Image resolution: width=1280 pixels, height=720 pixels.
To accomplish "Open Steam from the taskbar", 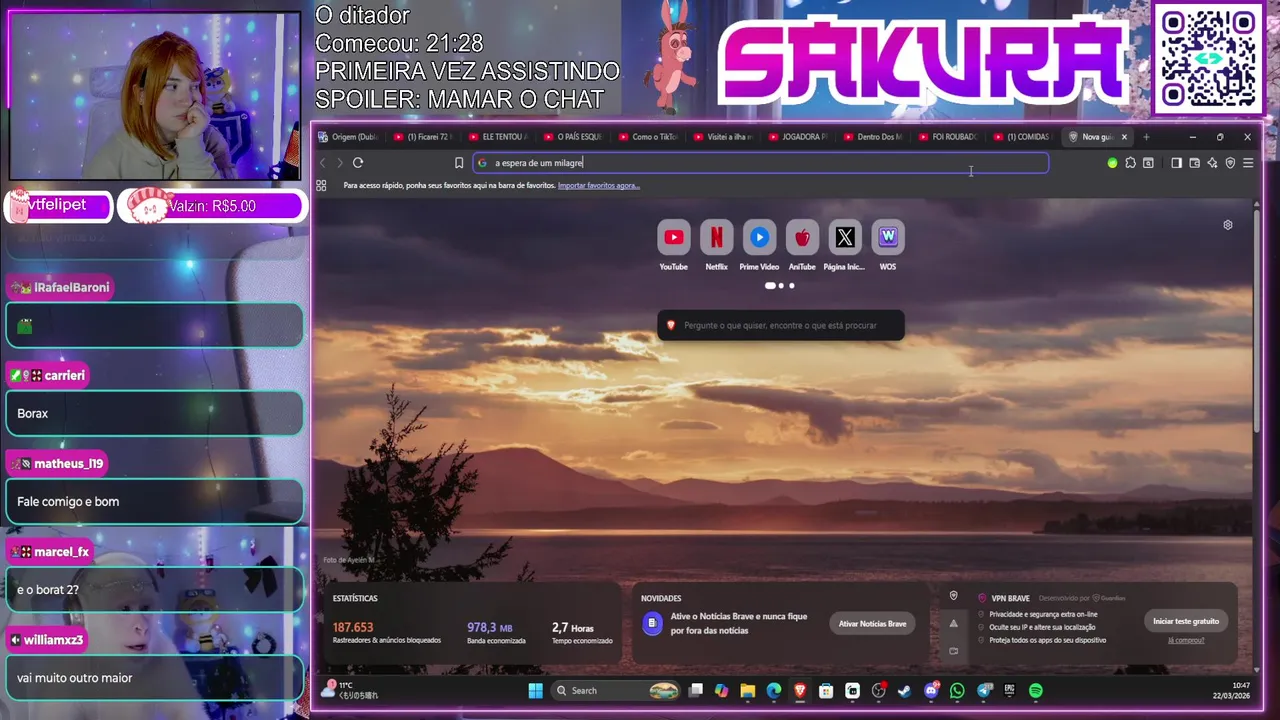I will pos(905,690).
